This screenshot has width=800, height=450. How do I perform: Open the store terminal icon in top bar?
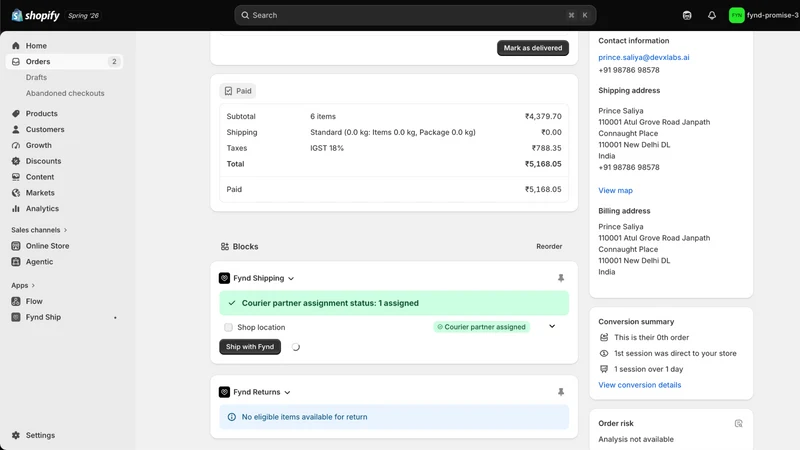click(x=687, y=15)
